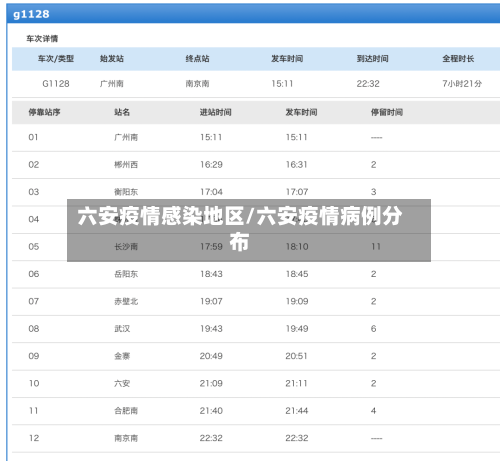This screenshot has height=461, width=500.
Task: Select stop number 07 in the table
Action: pos(34,301)
